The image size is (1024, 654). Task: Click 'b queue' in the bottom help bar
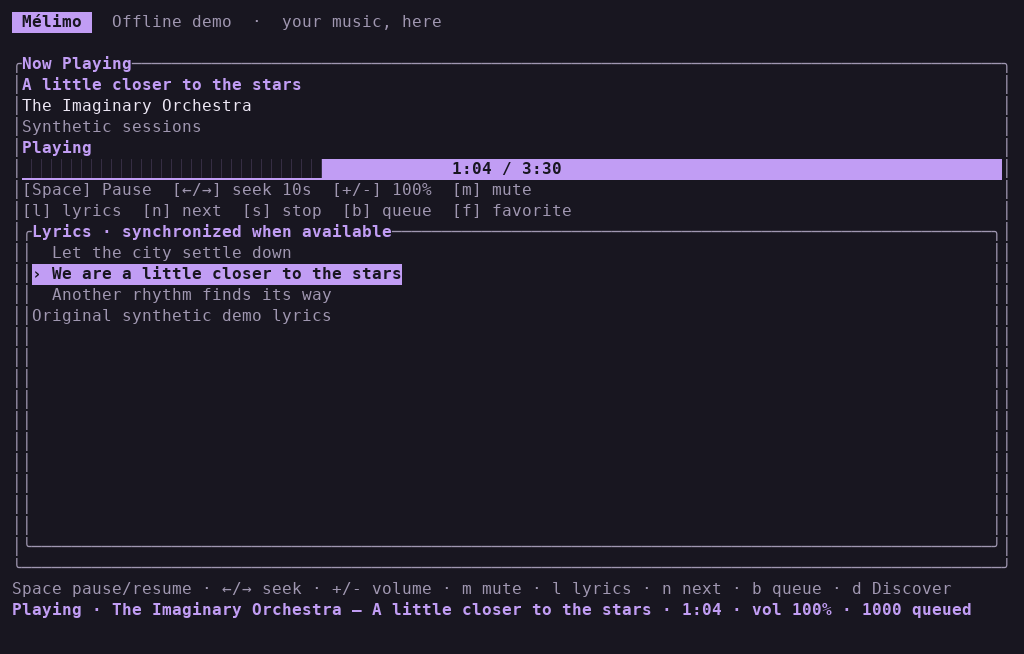pos(787,589)
